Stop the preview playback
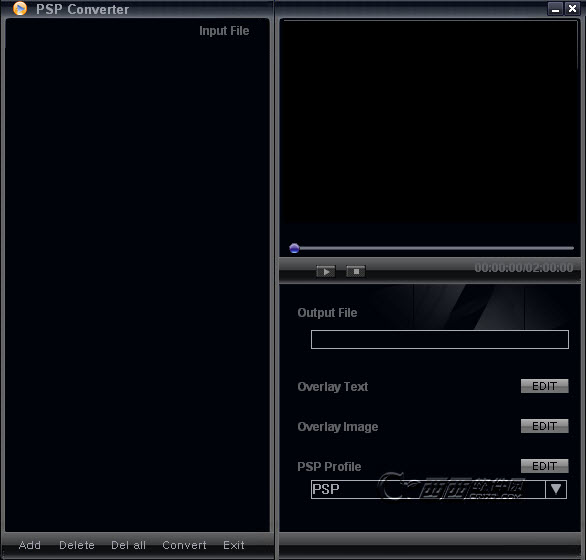 coord(356,271)
